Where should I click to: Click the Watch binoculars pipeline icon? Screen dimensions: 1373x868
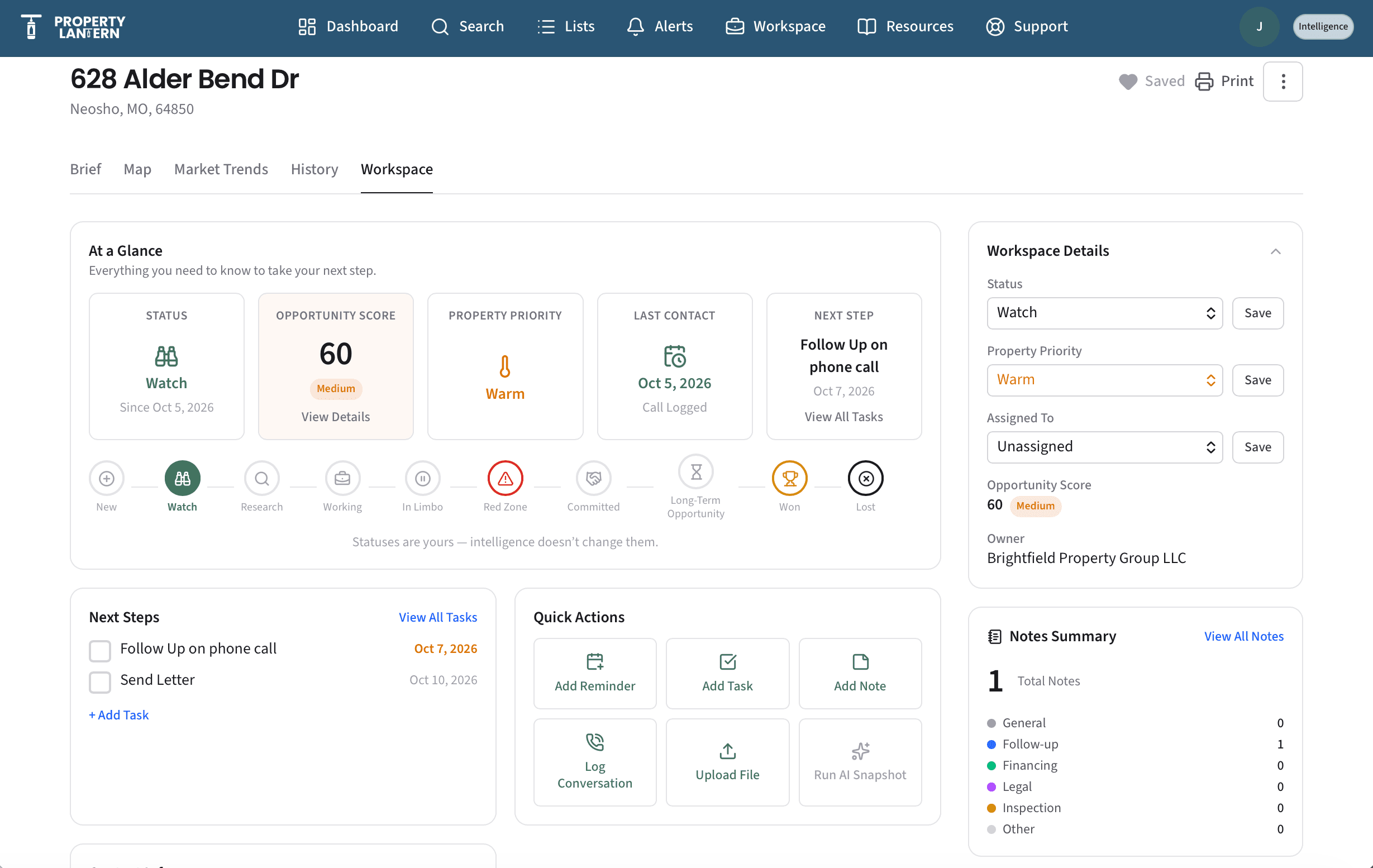[183, 478]
